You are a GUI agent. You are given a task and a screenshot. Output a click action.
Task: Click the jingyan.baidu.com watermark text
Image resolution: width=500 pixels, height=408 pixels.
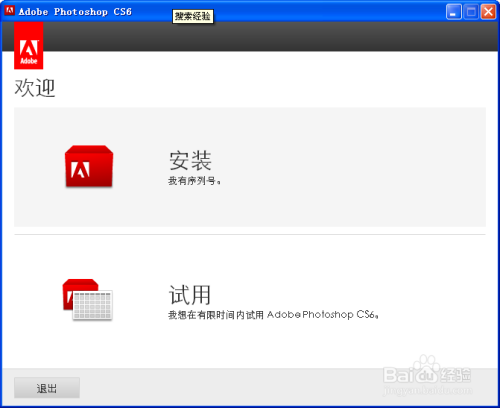[x=428, y=390]
